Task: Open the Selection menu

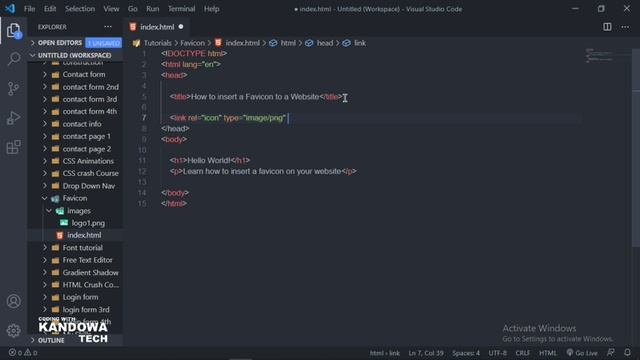Action: [80, 9]
